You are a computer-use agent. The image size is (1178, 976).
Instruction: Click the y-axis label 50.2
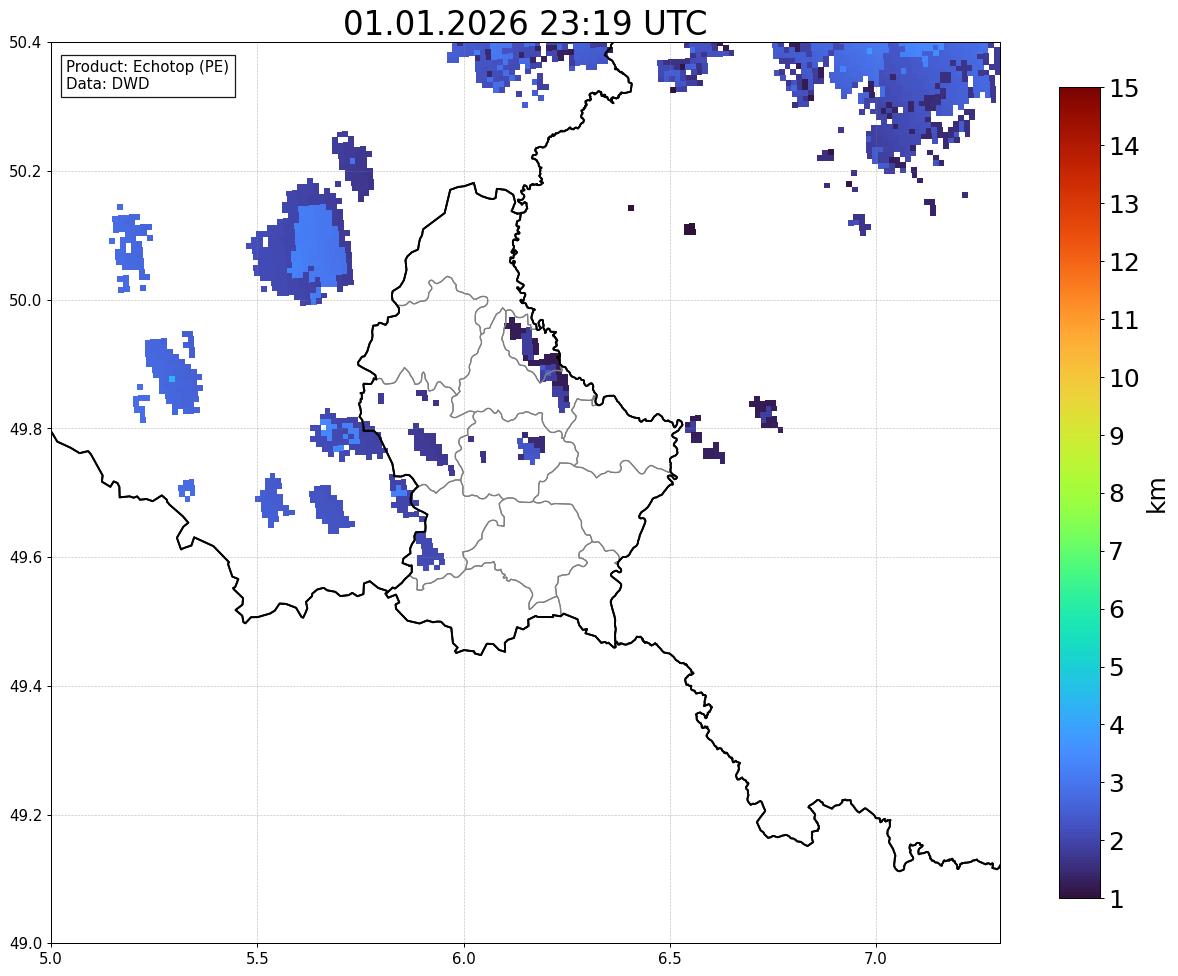tap(25, 171)
